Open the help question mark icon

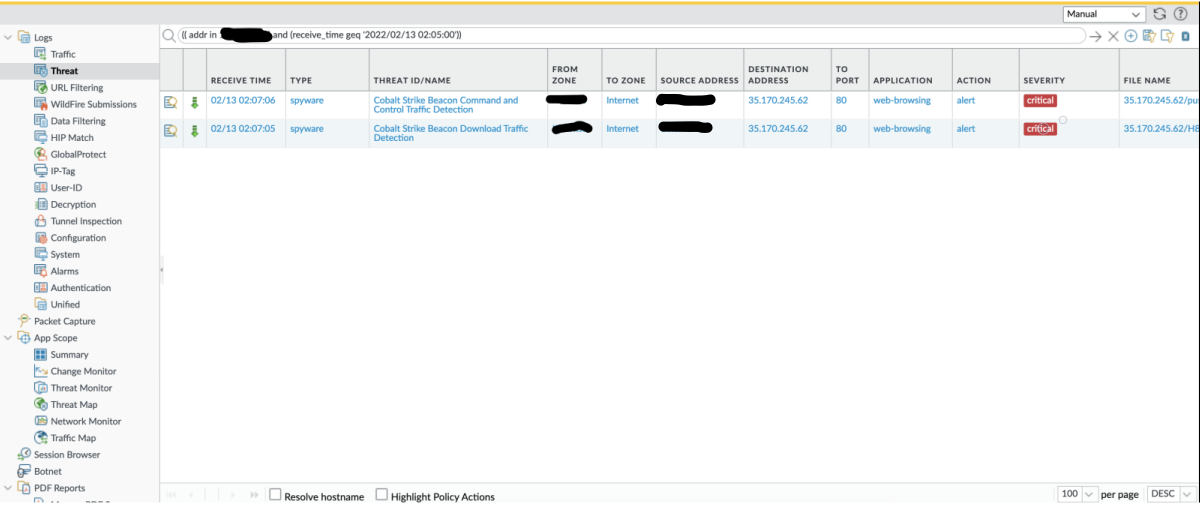click(1181, 14)
